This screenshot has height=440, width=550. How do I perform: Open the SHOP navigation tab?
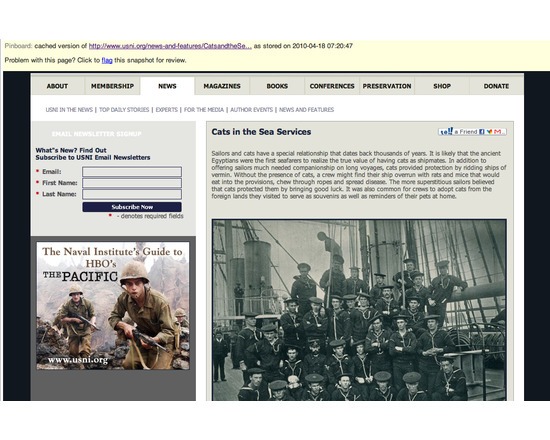point(442,86)
